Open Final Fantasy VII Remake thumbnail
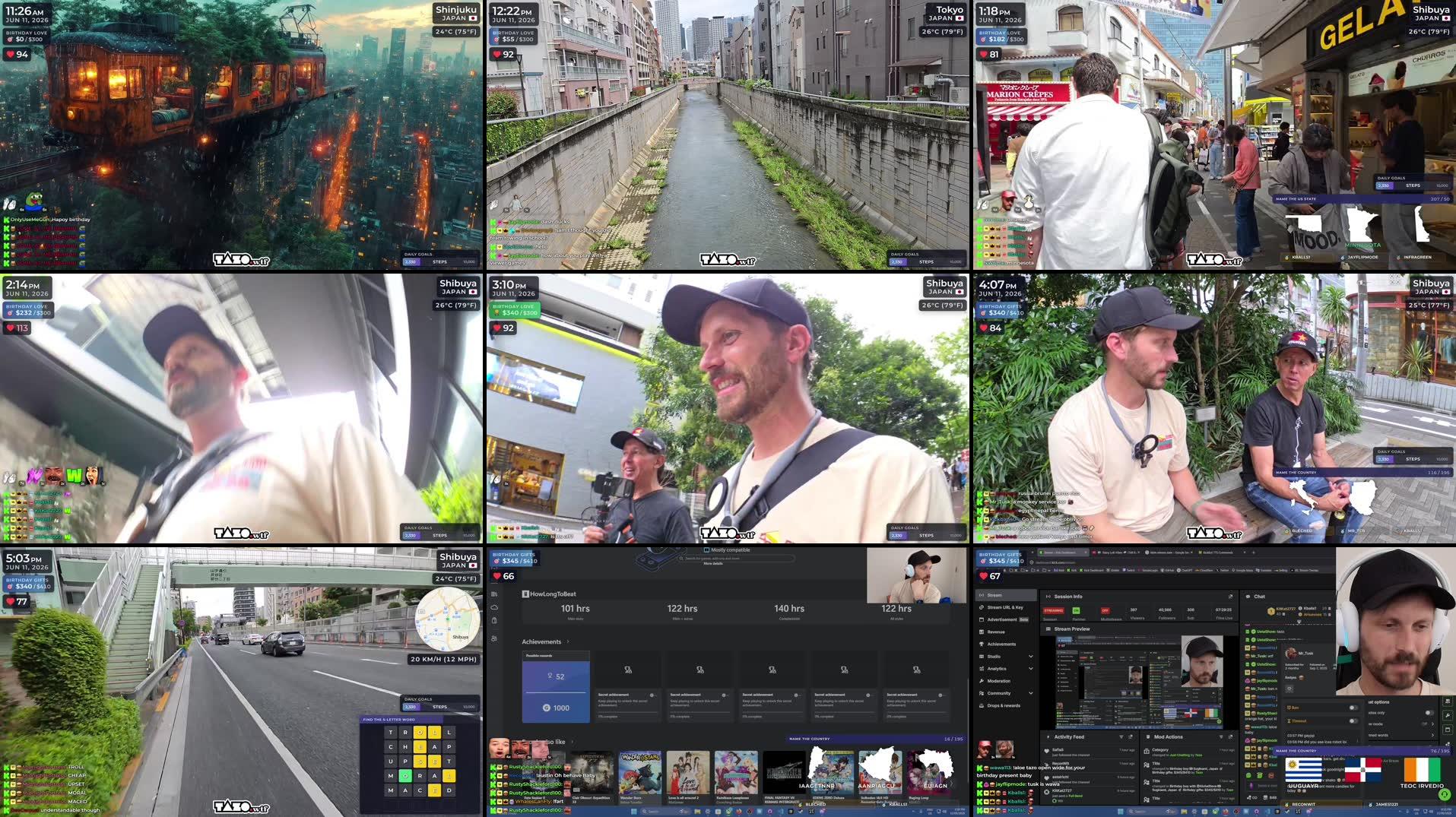This screenshot has height=817, width=1456. [784, 772]
